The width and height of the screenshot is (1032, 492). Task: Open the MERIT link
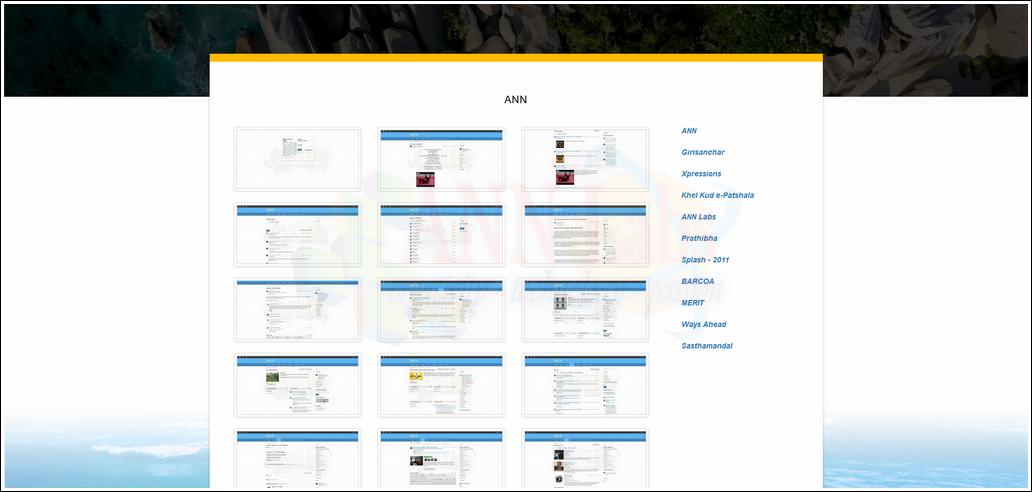pos(693,303)
